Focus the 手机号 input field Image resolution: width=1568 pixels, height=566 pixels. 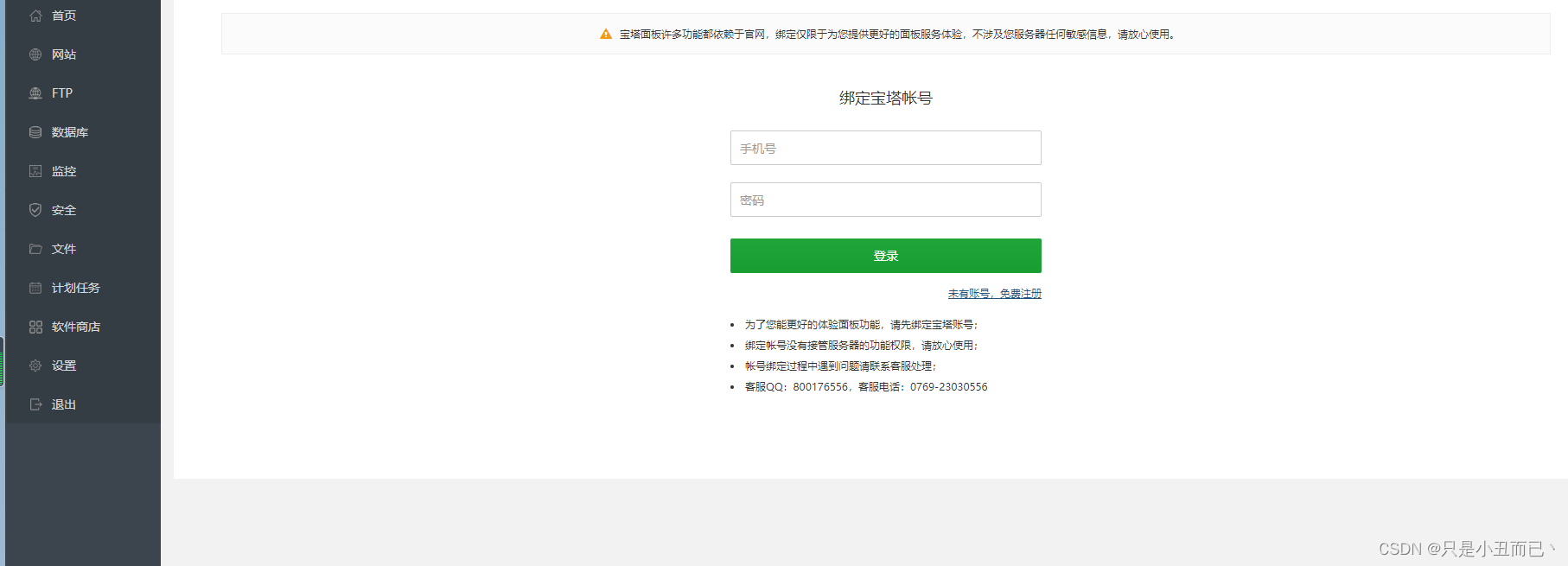point(886,148)
